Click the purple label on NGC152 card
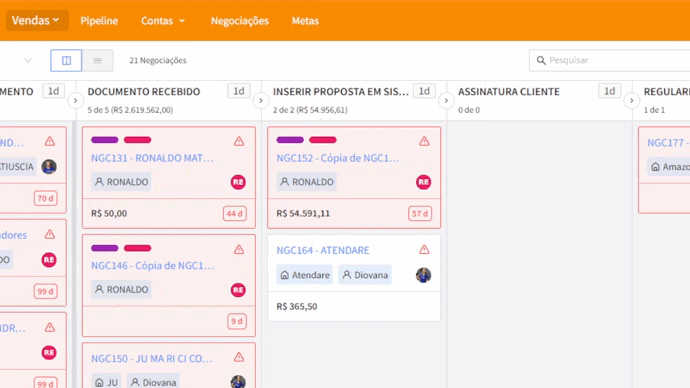This screenshot has width=690, height=388. click(290, 140)
